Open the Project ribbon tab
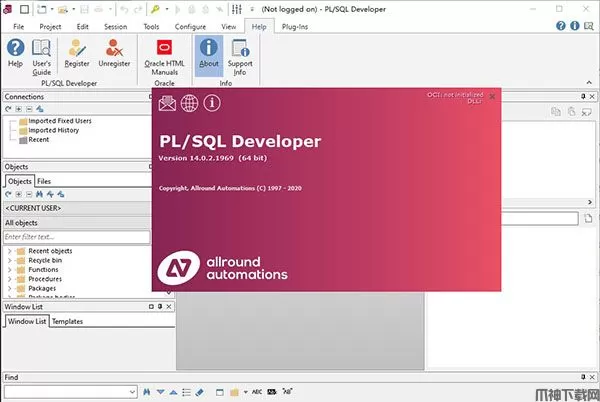Screen dimensions: 600x402 50,26
